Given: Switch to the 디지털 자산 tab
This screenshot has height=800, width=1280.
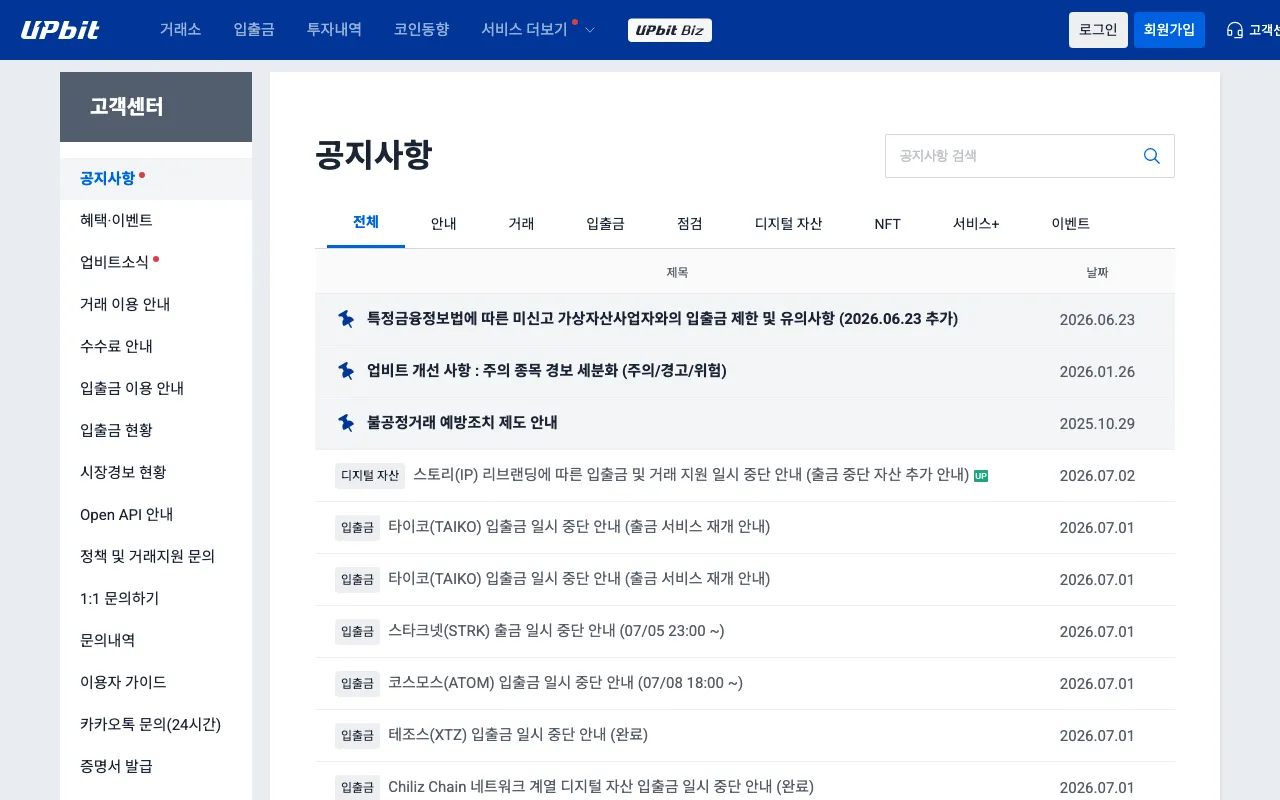Looking at the screenshot, I should pyautogui.click(x=788, y=224).
